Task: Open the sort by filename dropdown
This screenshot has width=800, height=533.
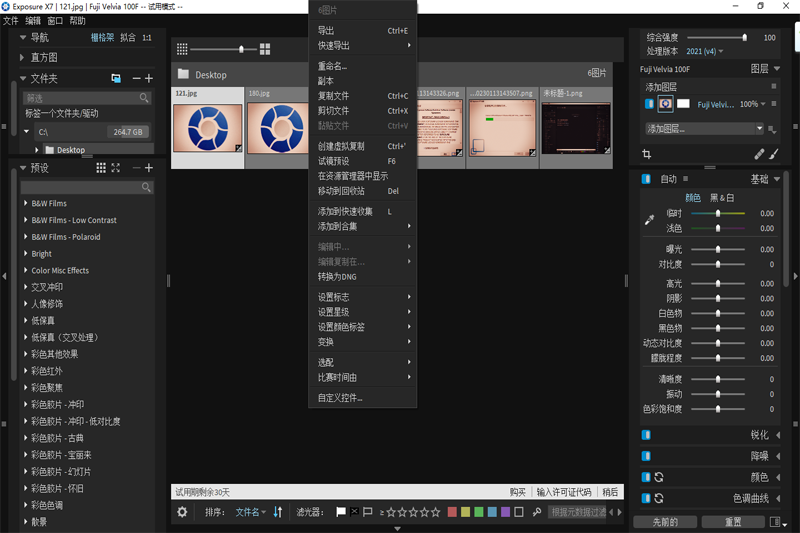Action: point(249,512)
